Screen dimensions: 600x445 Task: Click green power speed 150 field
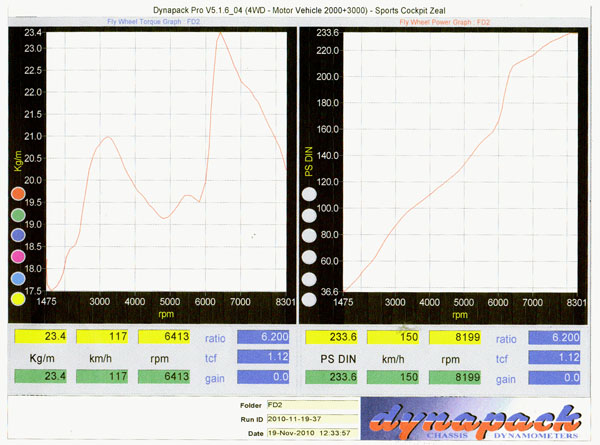[393, 377]
